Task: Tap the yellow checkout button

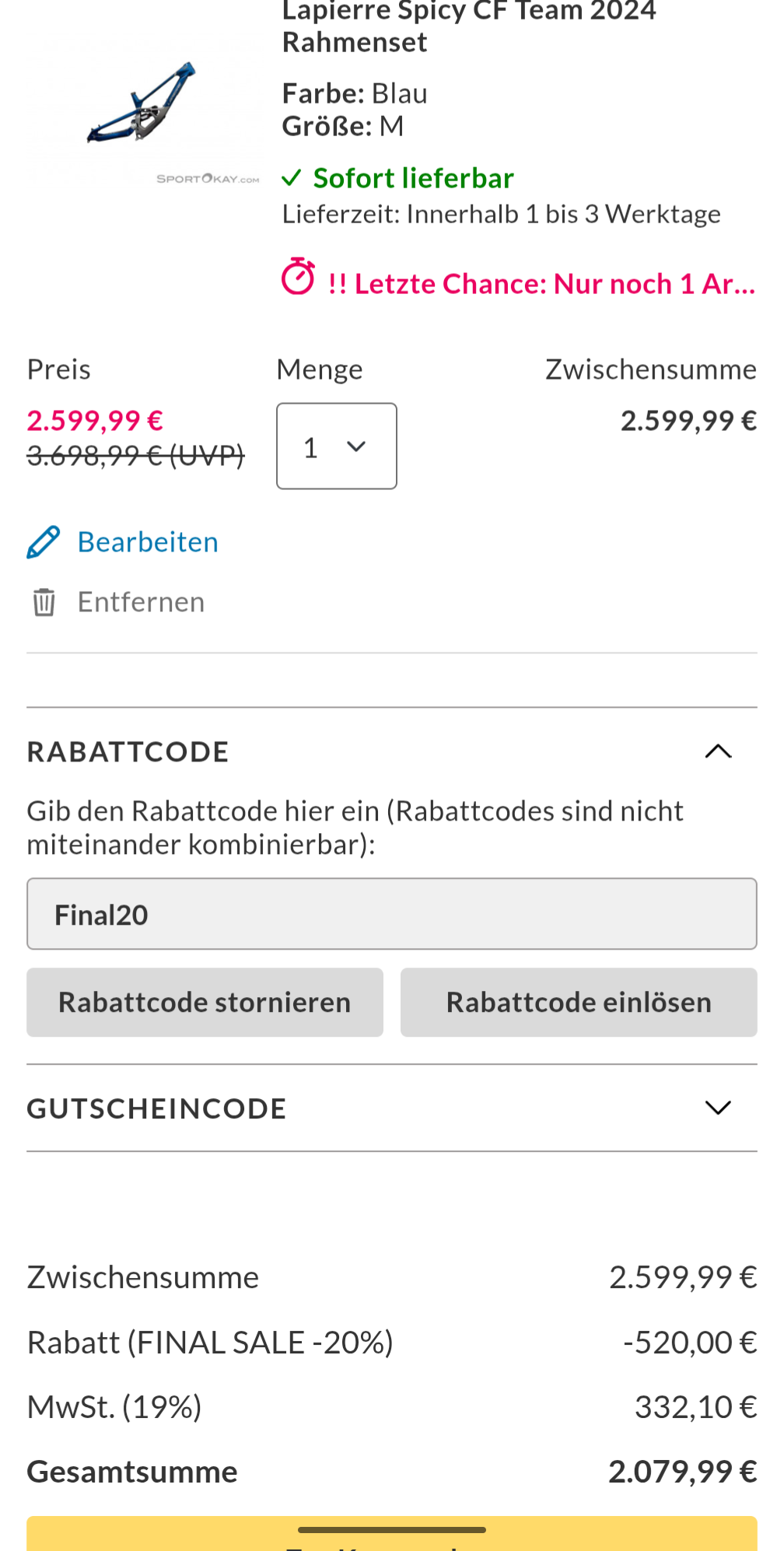Action: click(x=391, y=1535)
